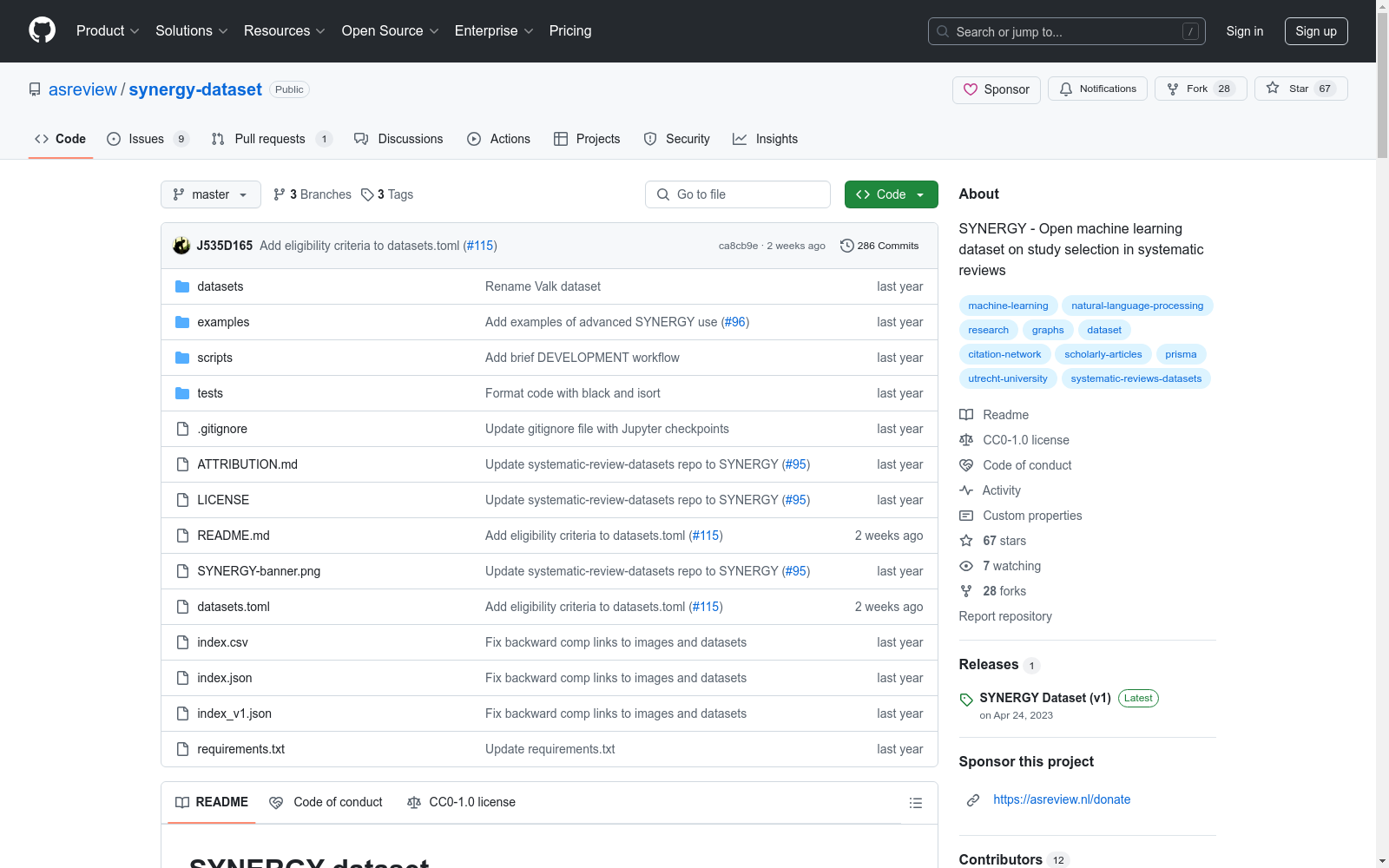Screen dimensions: 1389x868
Task: Open the asreview.nl/donate sponsor link
Action: tap(1062, 799)
